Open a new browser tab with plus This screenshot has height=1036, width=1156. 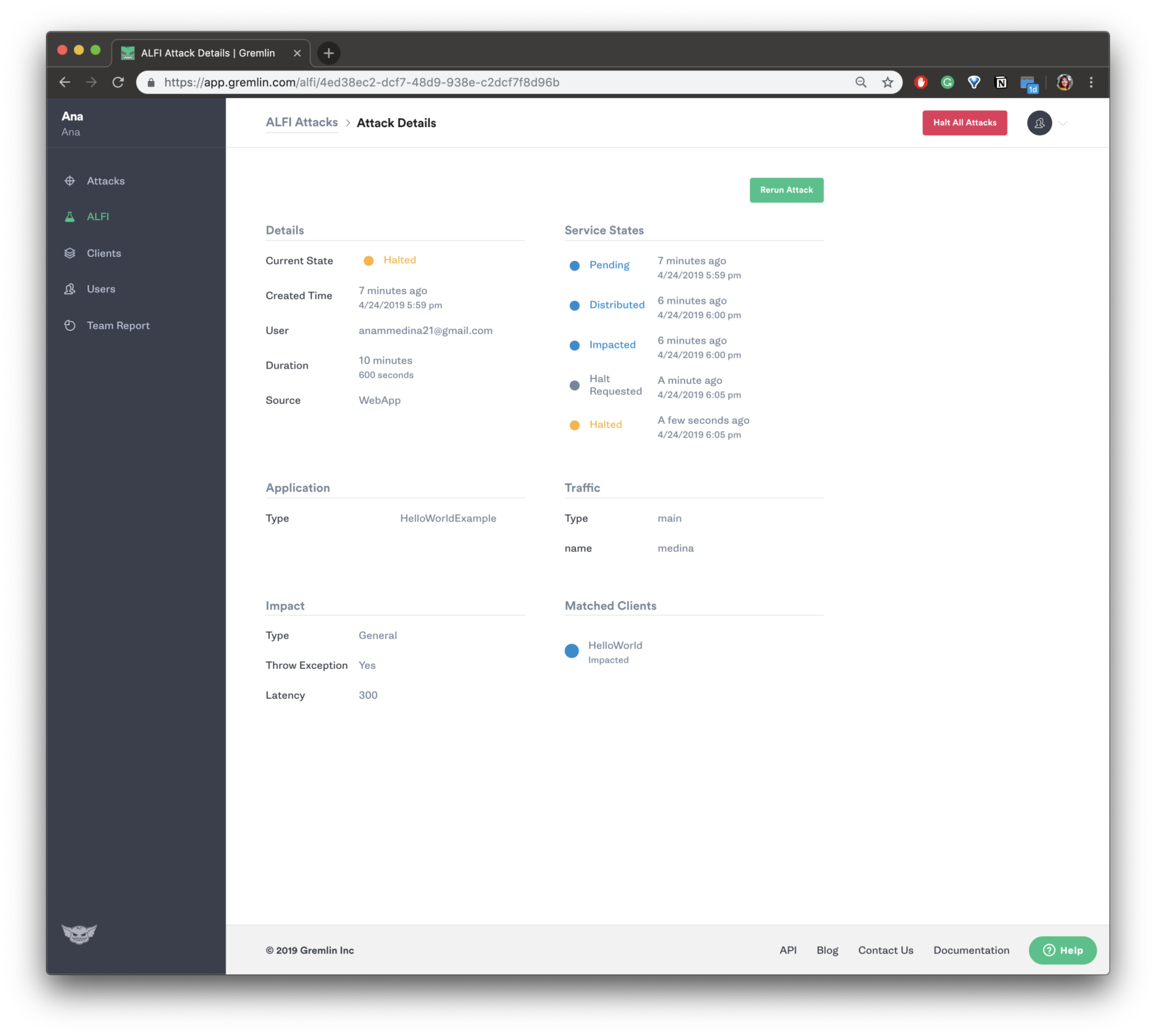click(x=329, y=53)
